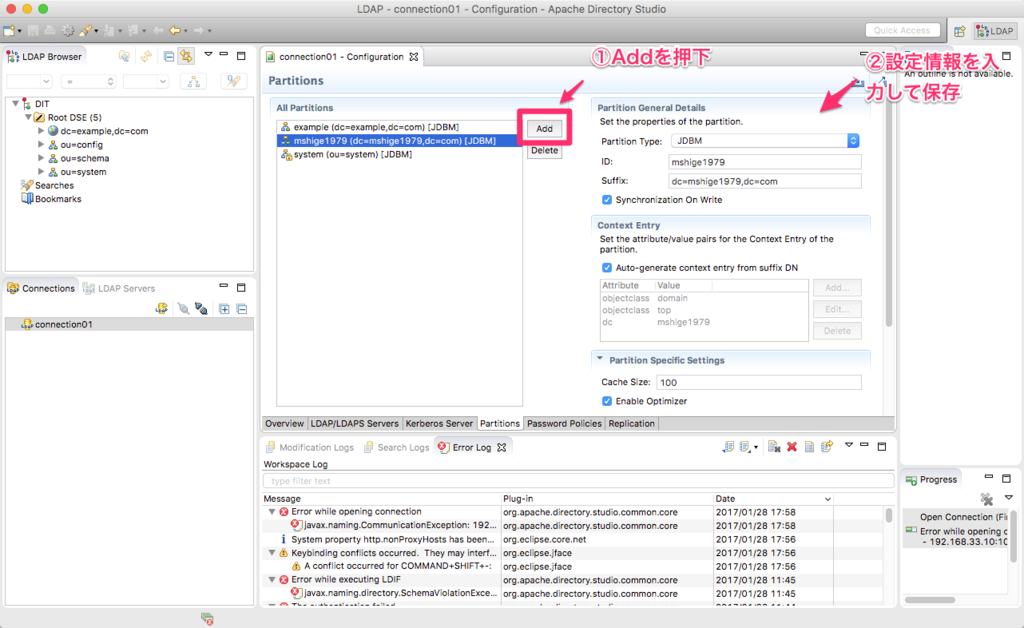Select connection01 in Connections list
This screenshot has width=1024, height=628.
[x=129, y=324]
